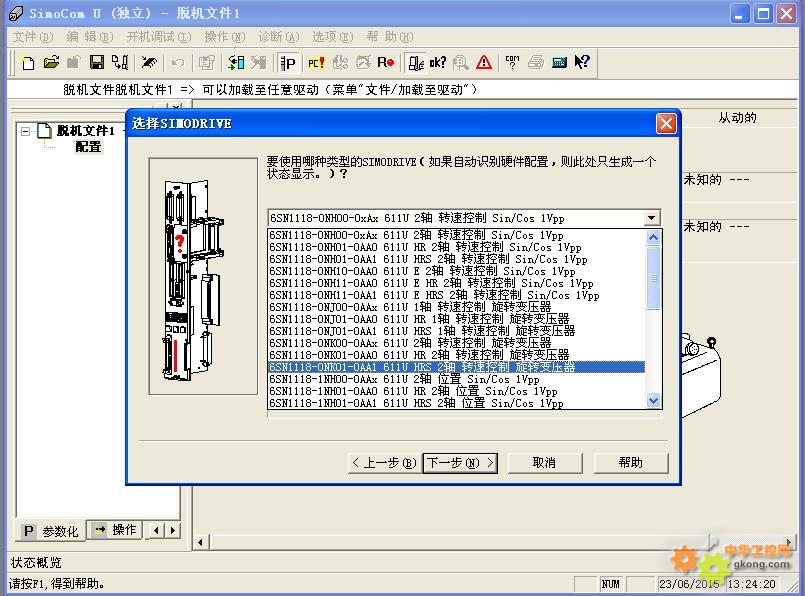The width and height of the screenshot is (805, 596).
Task: Click the yellow PC! toolbar icon
Action: click(316, 63)
